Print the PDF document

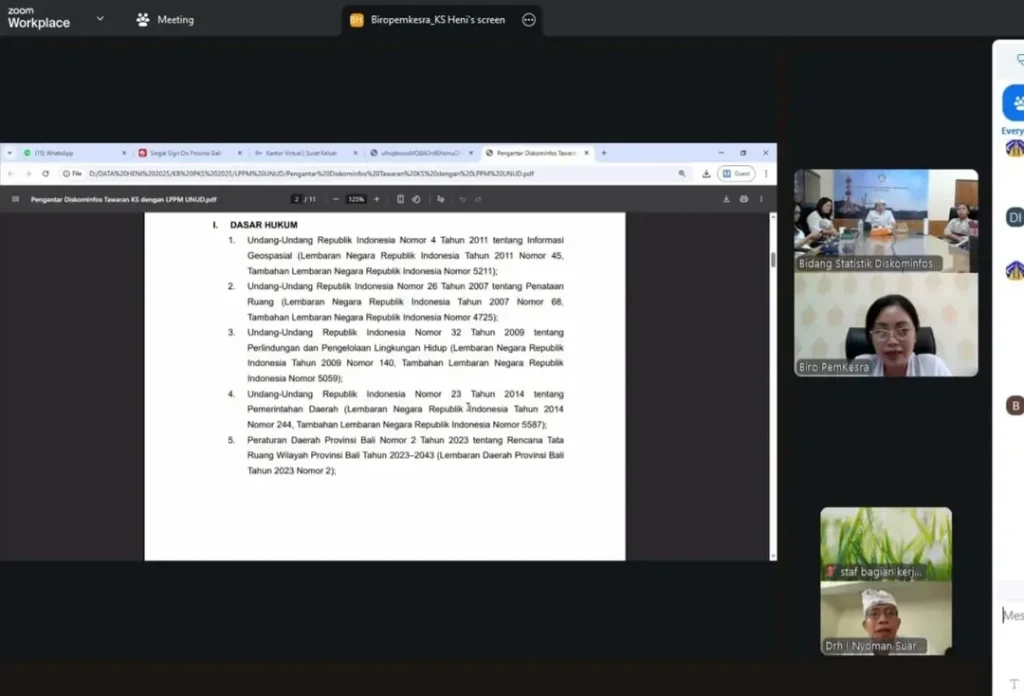[x=744, y=199]
